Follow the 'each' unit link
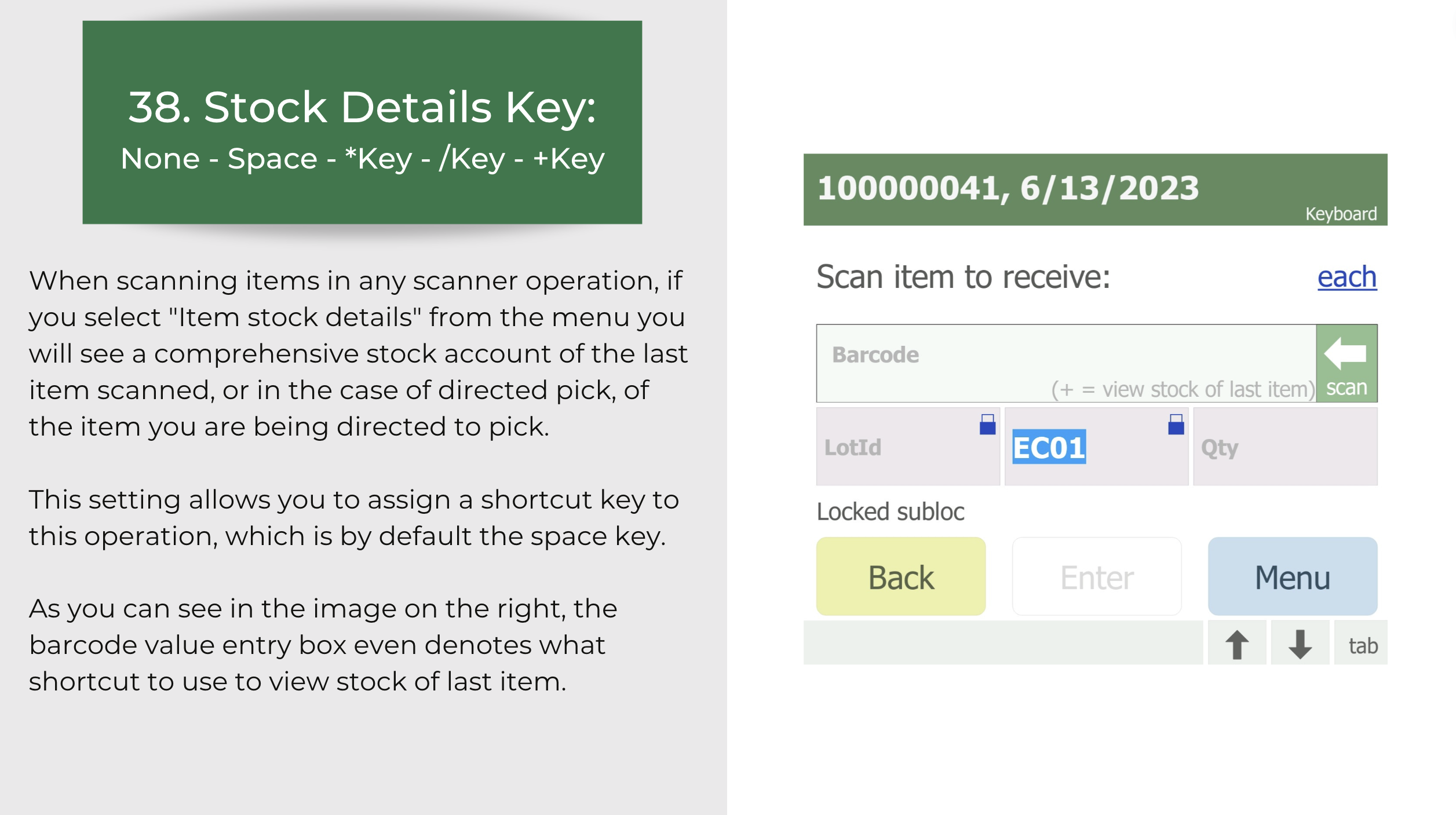This screenshot has height=815, width=1456. pos(1347,277)
